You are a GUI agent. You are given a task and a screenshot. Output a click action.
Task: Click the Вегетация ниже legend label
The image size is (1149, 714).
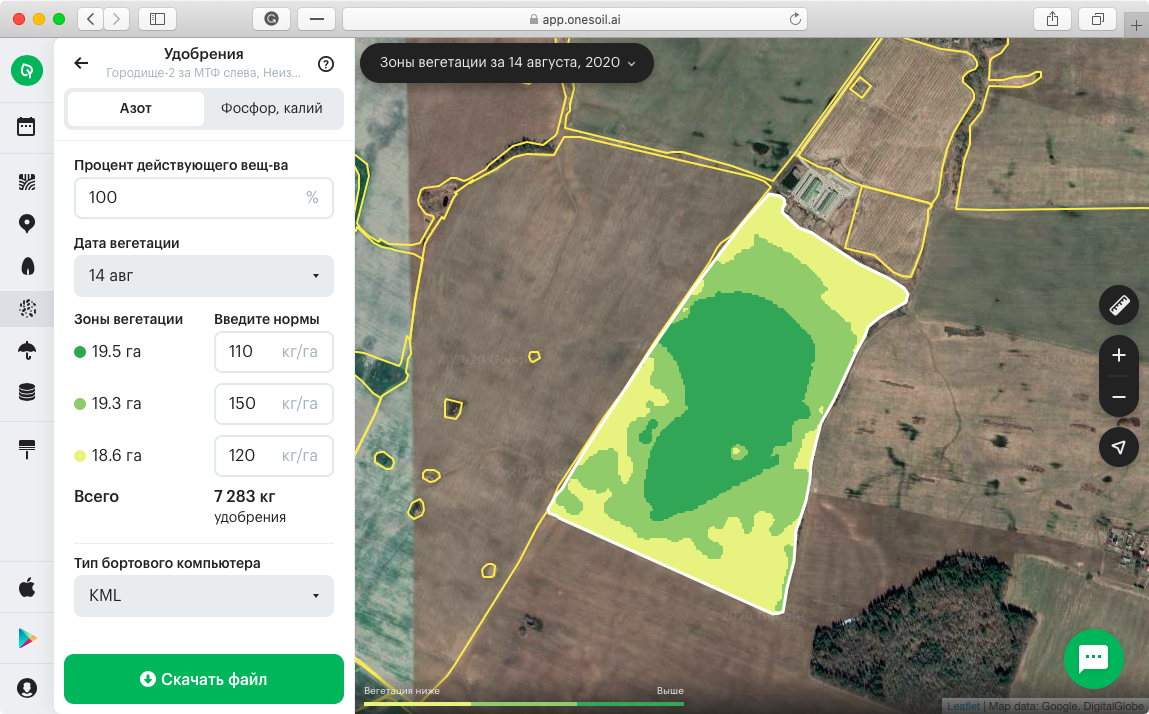[x=402, y=691]
